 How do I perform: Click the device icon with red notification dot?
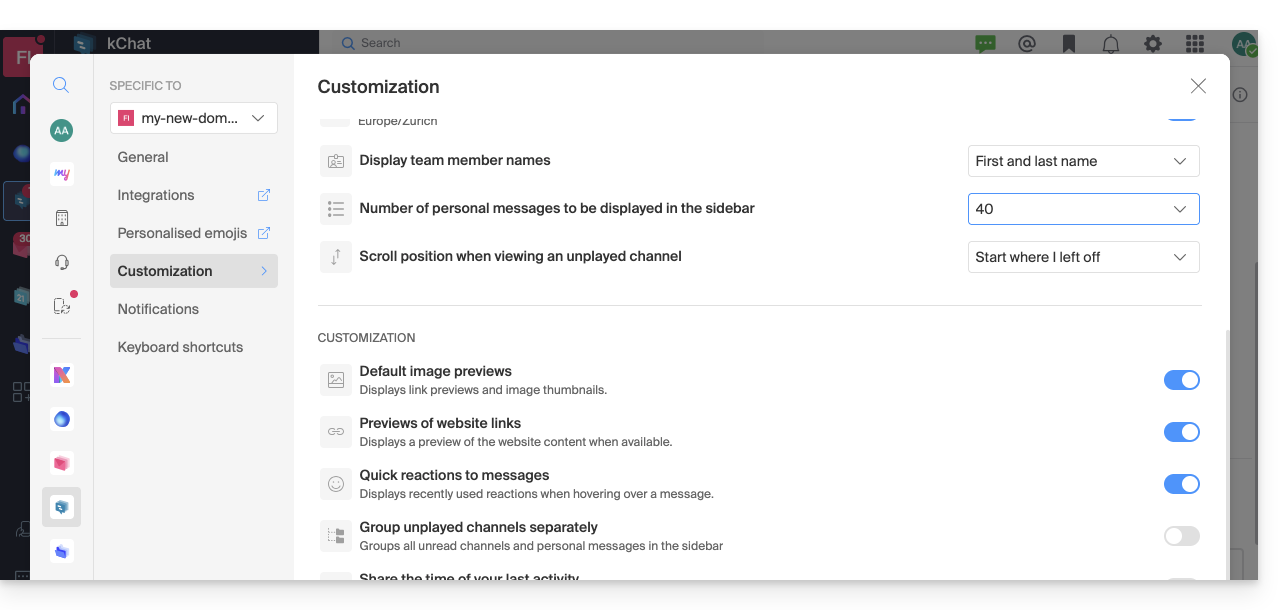(62, 306)
